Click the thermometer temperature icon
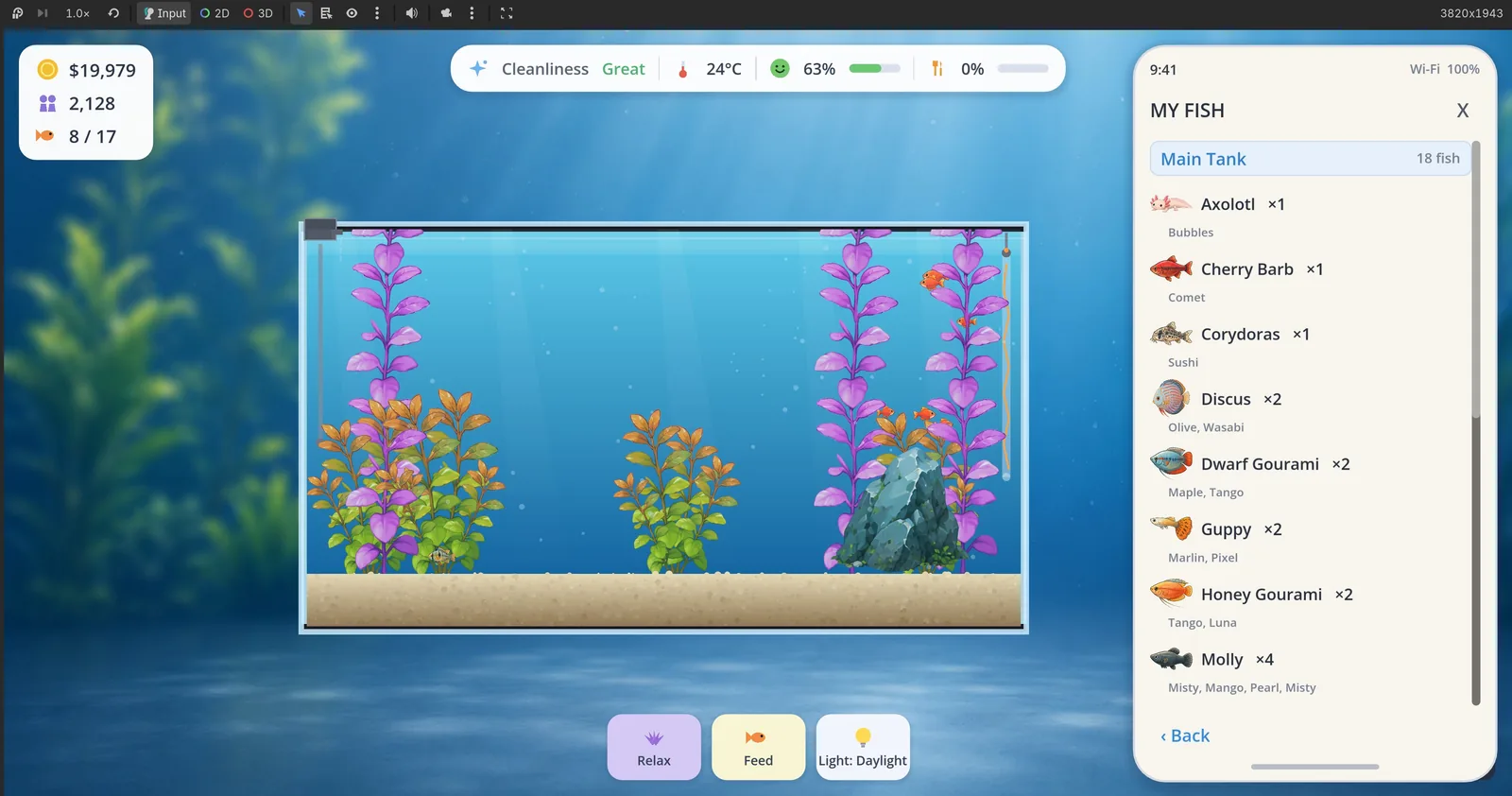1512x796 pixels. (x=682, y=69)
